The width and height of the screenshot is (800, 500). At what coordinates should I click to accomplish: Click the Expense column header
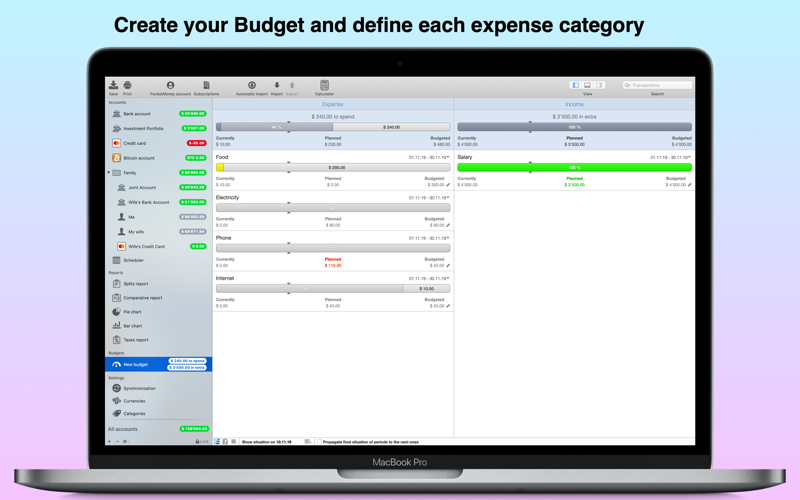pos(333,104)
